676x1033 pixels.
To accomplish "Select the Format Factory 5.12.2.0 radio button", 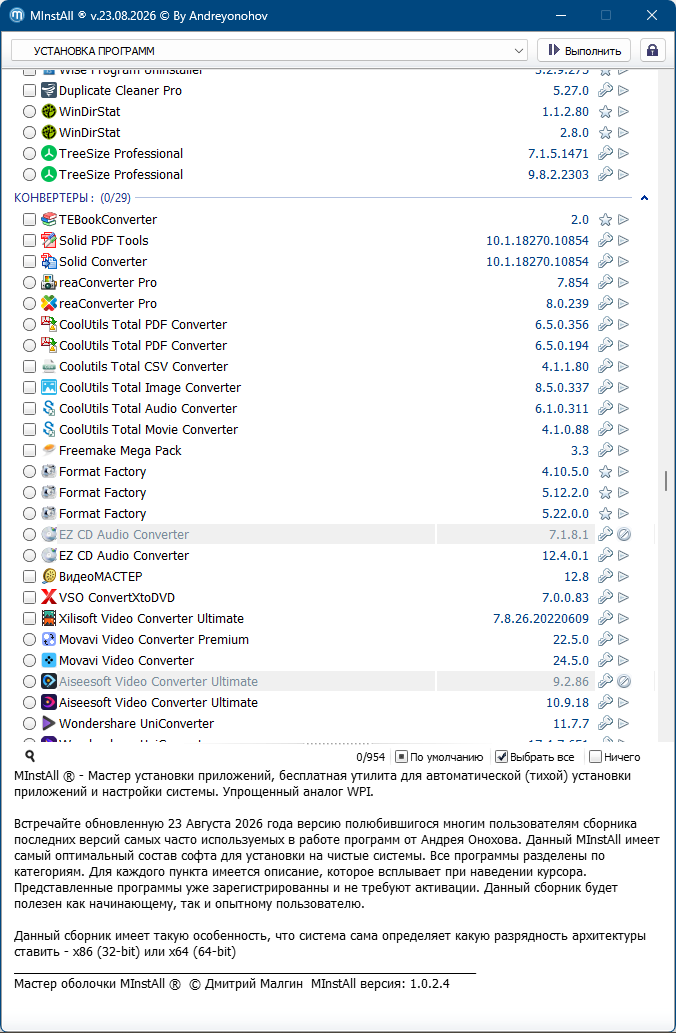I will 29,493.
